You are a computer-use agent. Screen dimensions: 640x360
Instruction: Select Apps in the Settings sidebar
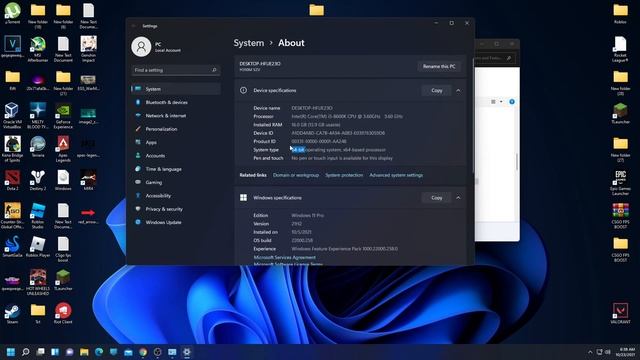pos(176,142)
